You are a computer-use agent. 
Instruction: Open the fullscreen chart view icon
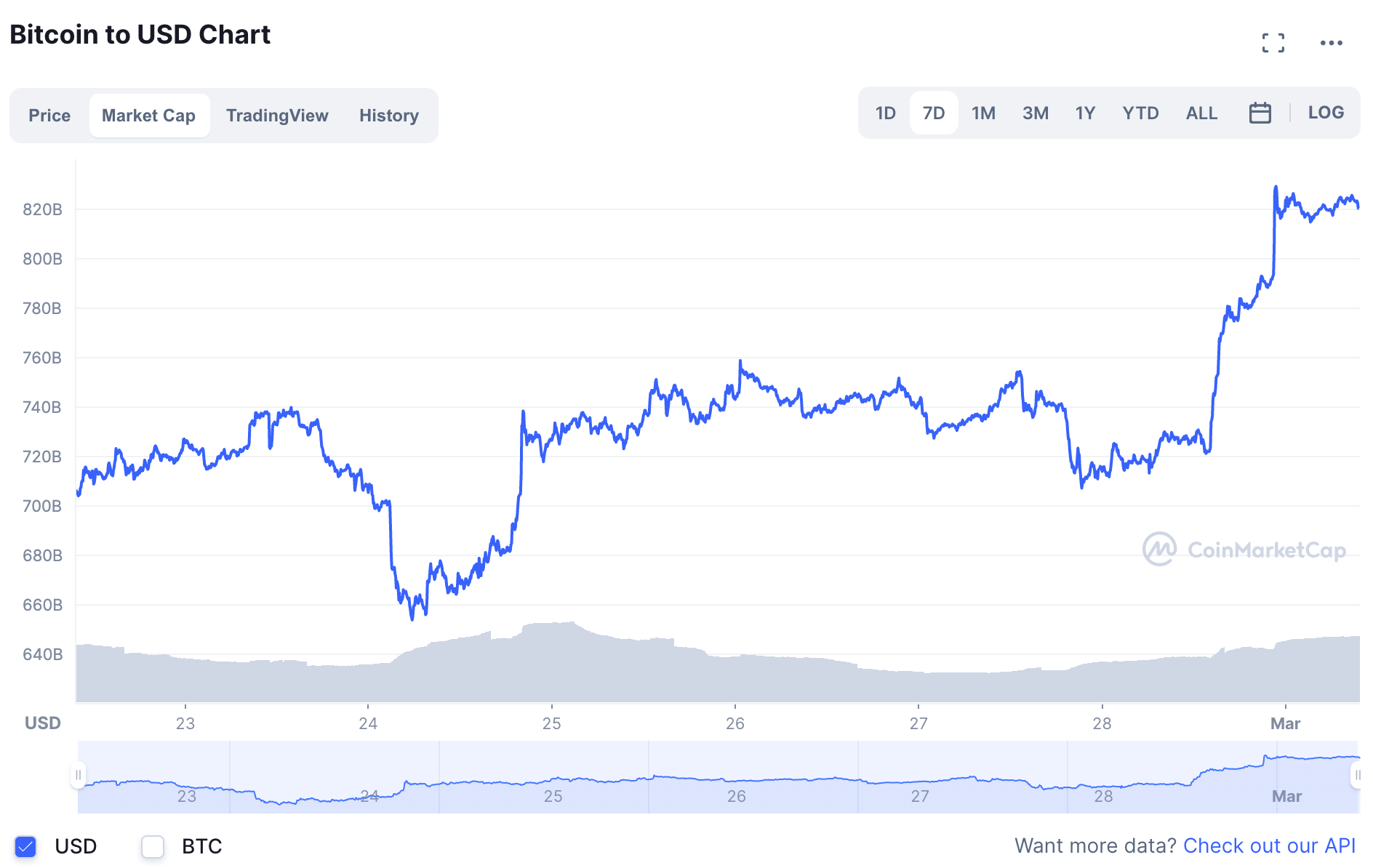[x=1273, y=43]
